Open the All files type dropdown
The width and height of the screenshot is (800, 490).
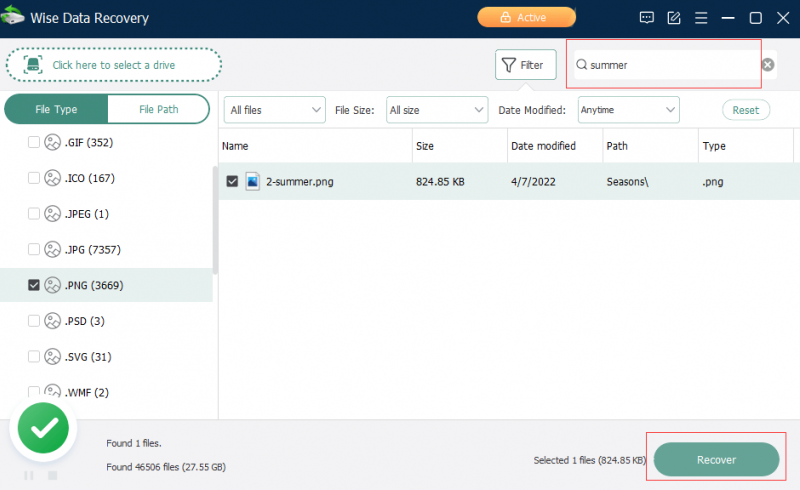pyautogui.click(x=274, y=110)
